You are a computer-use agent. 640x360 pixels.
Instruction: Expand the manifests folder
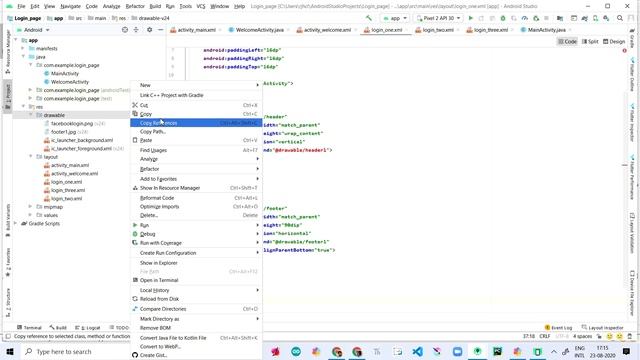coord(23,48)
